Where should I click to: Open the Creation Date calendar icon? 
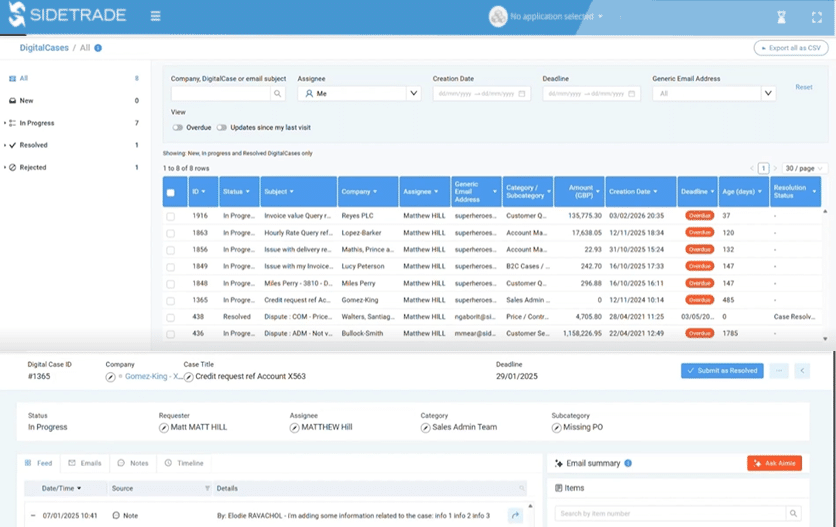pos(522,94)
